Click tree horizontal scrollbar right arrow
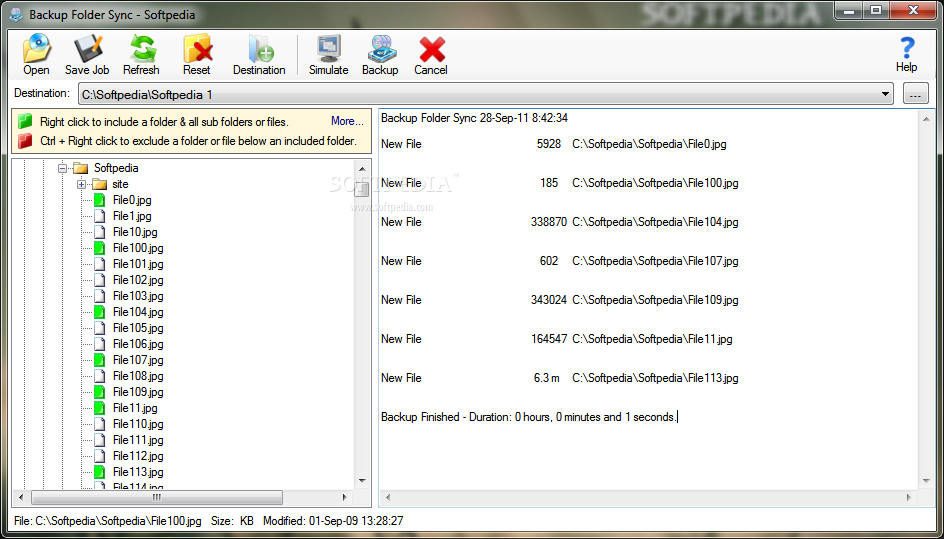Screen dimensions: 944x539 pos(345,497)
